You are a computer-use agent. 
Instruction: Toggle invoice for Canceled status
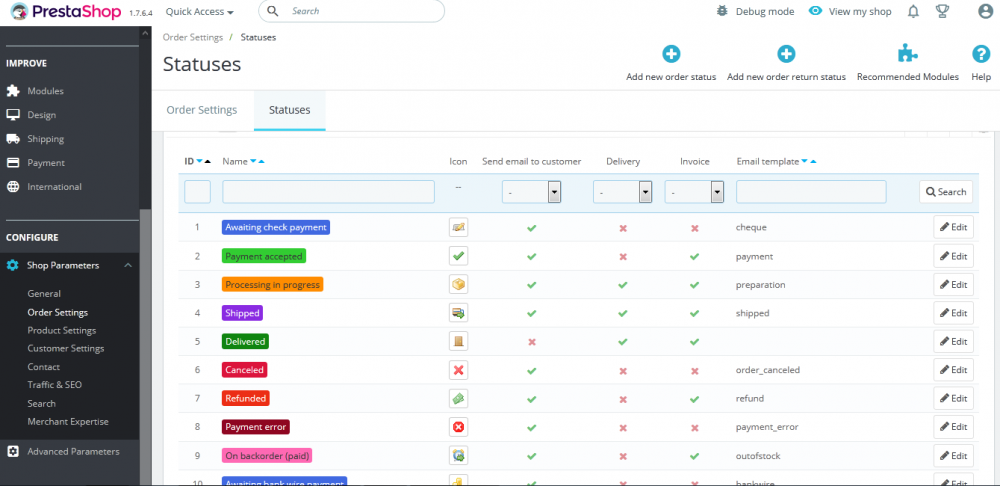pos(695,371)
